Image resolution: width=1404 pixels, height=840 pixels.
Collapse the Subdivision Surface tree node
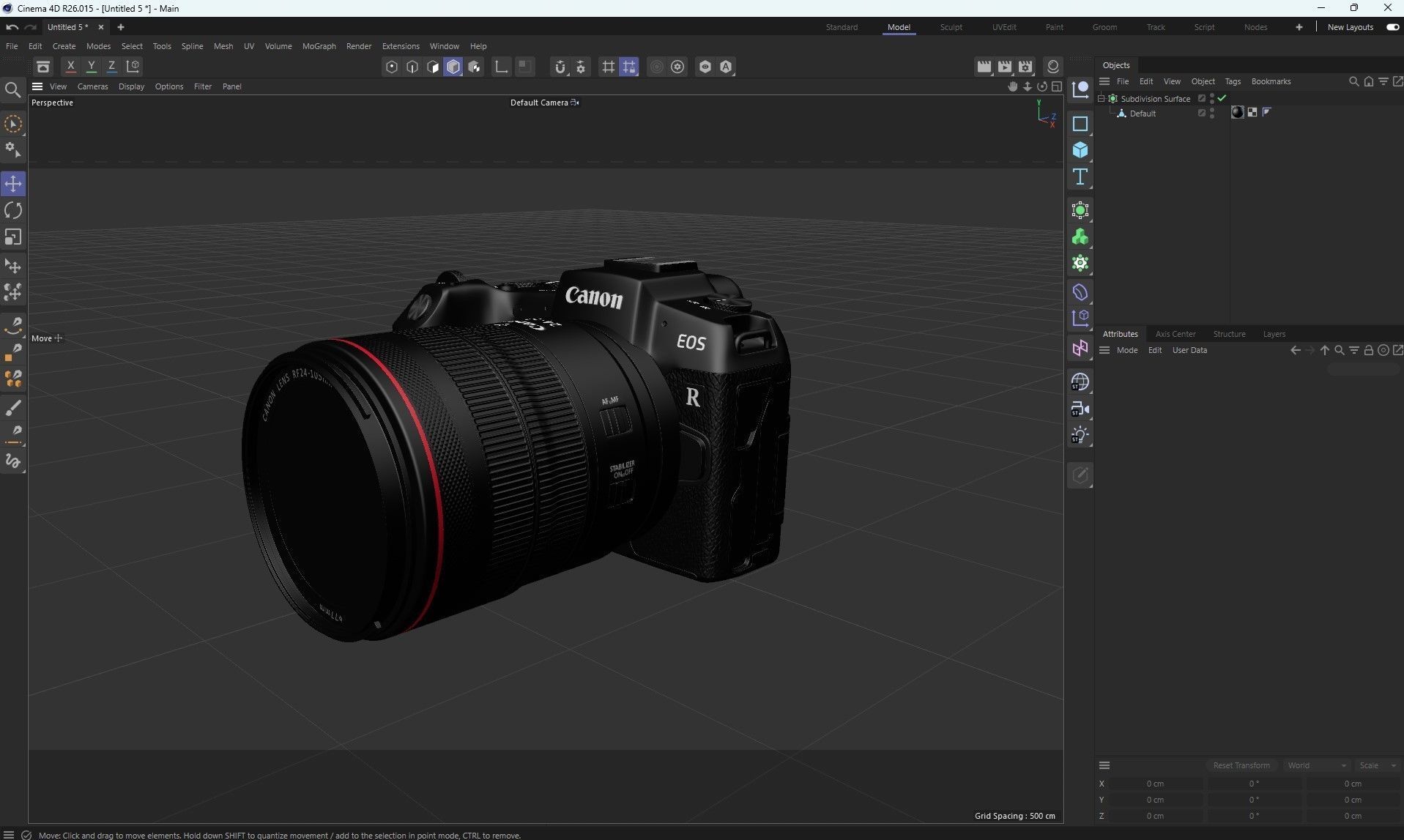pos(1101,98)
